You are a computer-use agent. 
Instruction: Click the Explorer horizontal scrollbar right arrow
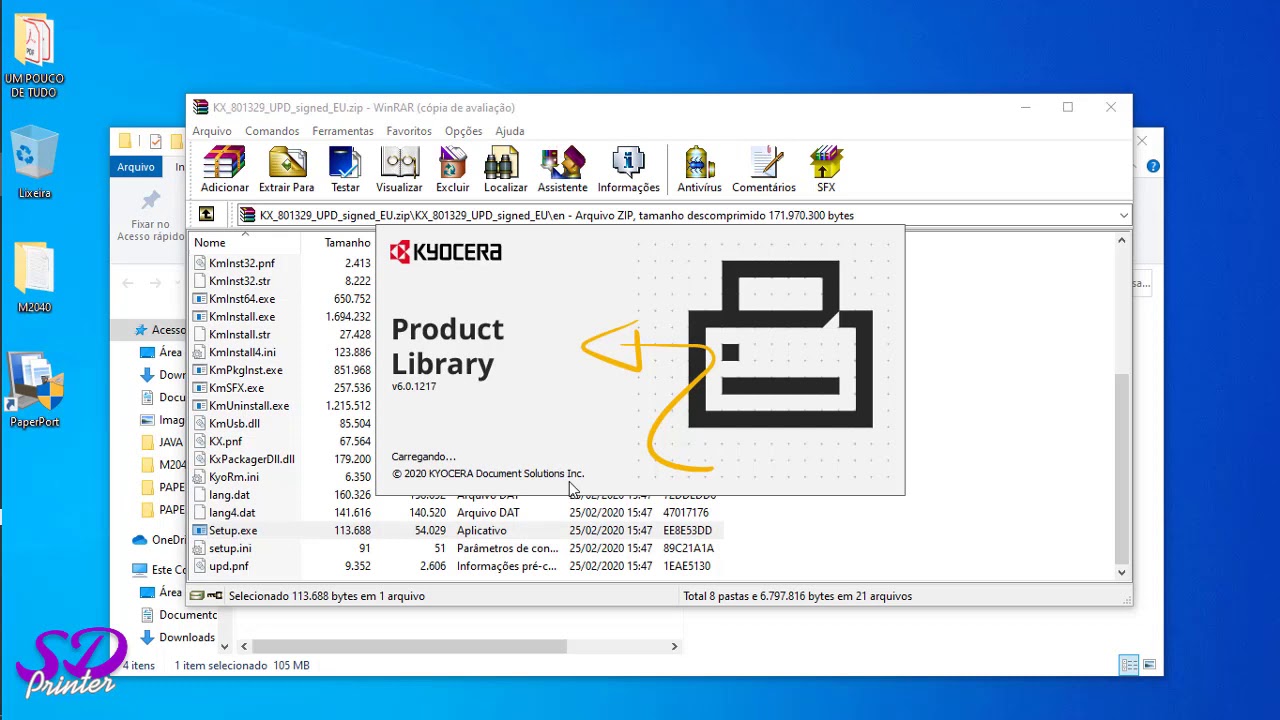674,646
